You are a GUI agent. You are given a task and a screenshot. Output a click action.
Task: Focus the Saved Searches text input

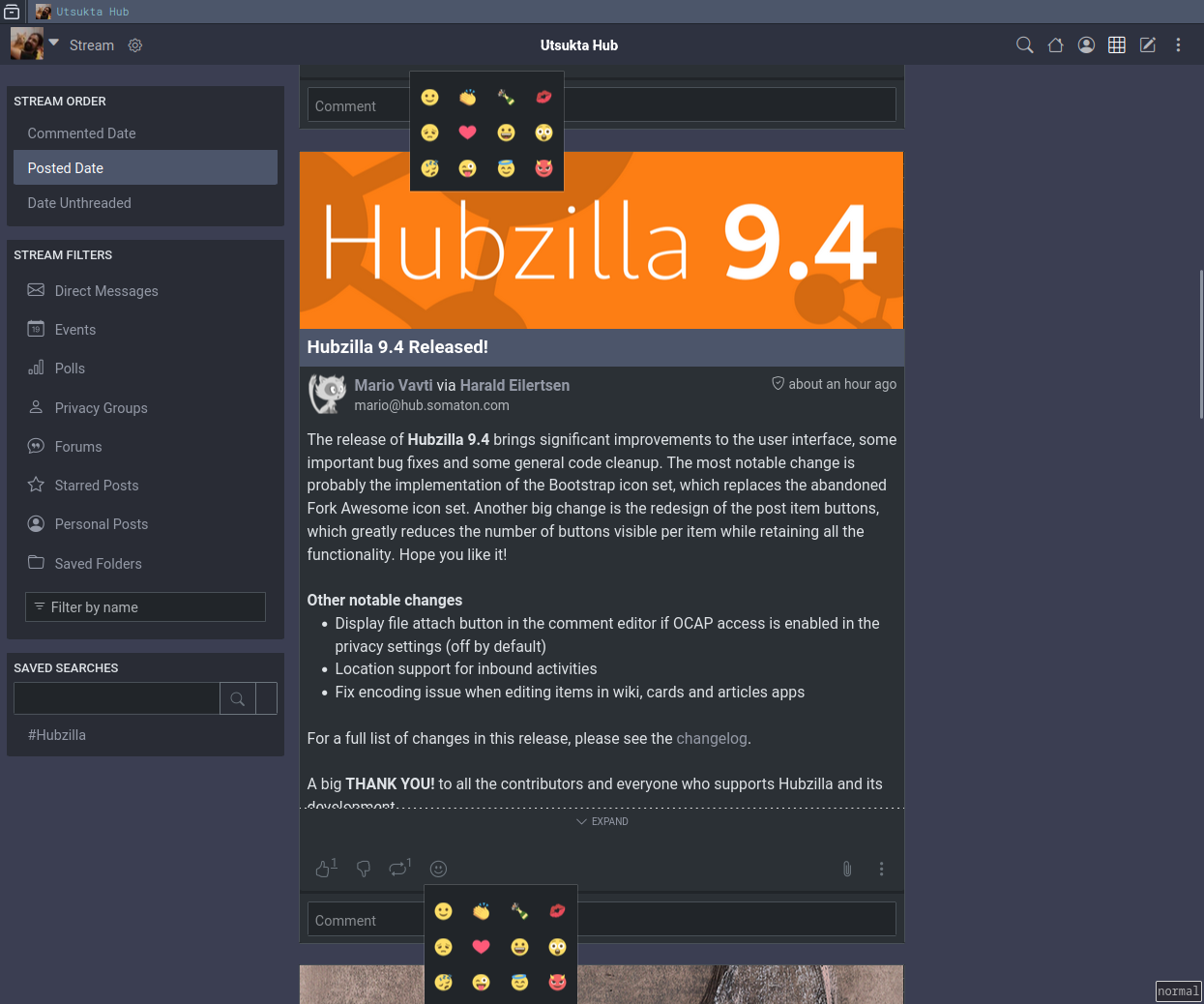pyautogui.click(x=117, y=698)
